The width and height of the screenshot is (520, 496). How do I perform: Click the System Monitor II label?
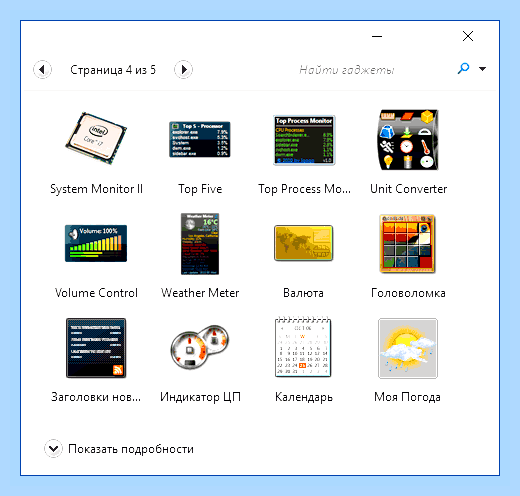96,189
